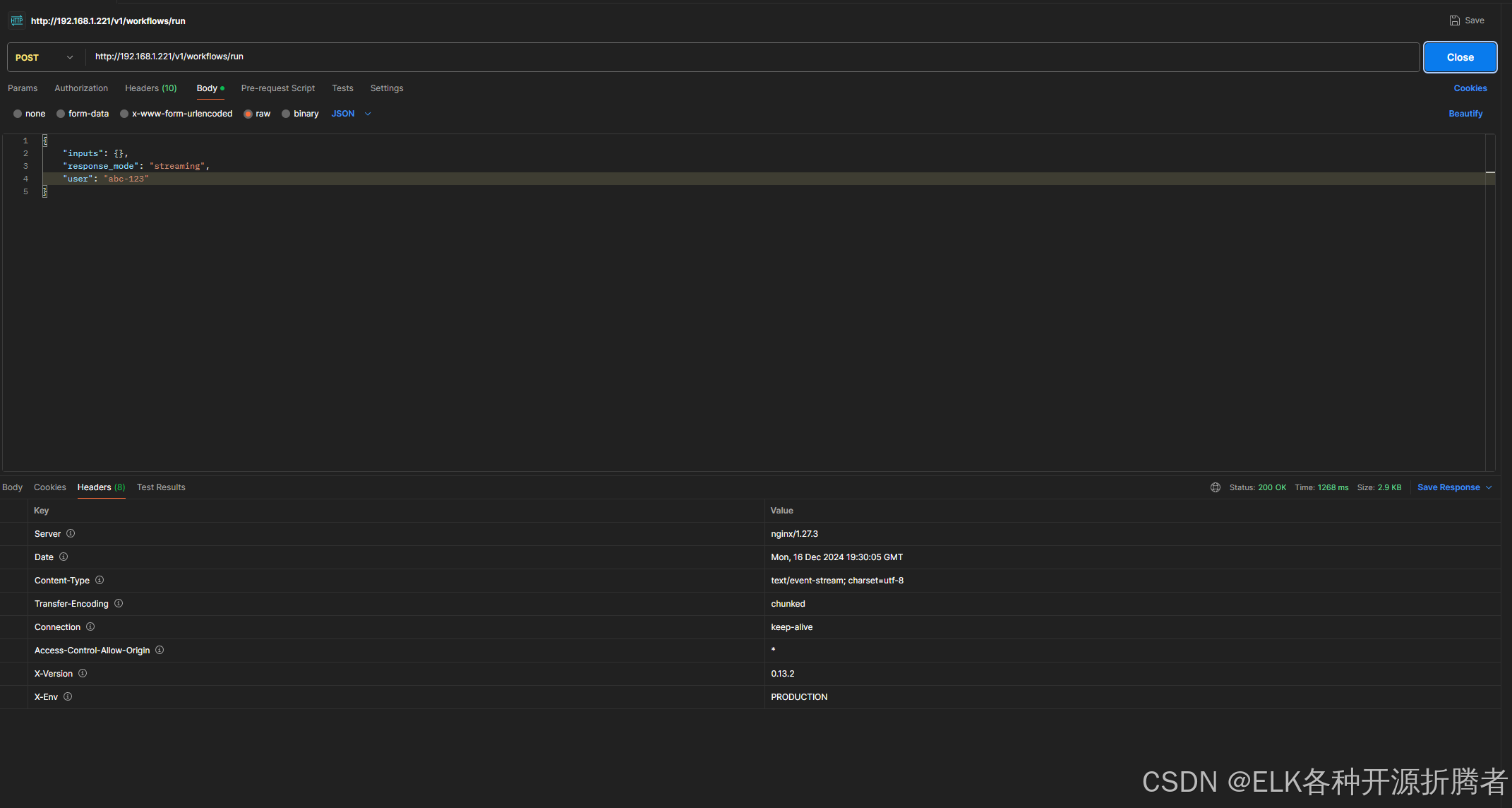Click the Beautify link
The width and height of the screenshot is (1512, 808).
tap(1465, 114)
